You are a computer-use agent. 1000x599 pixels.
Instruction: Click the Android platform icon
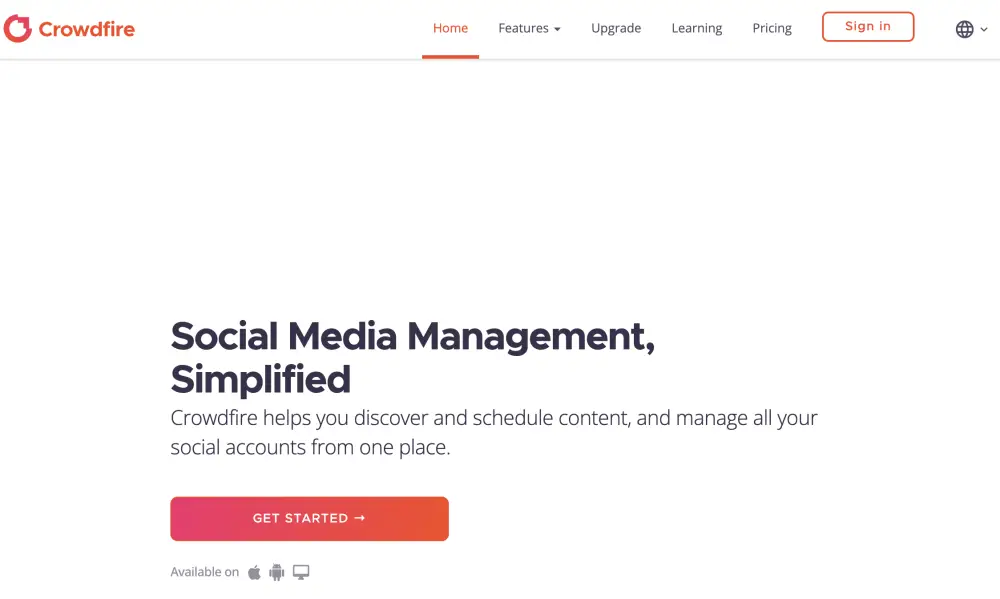[277, 572]
